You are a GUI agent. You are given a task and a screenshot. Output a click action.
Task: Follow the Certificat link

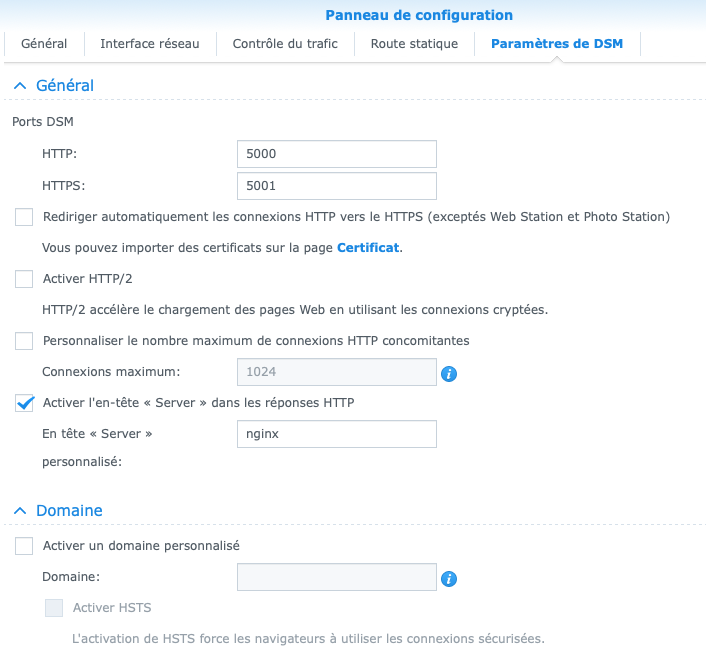pos(368,247)
